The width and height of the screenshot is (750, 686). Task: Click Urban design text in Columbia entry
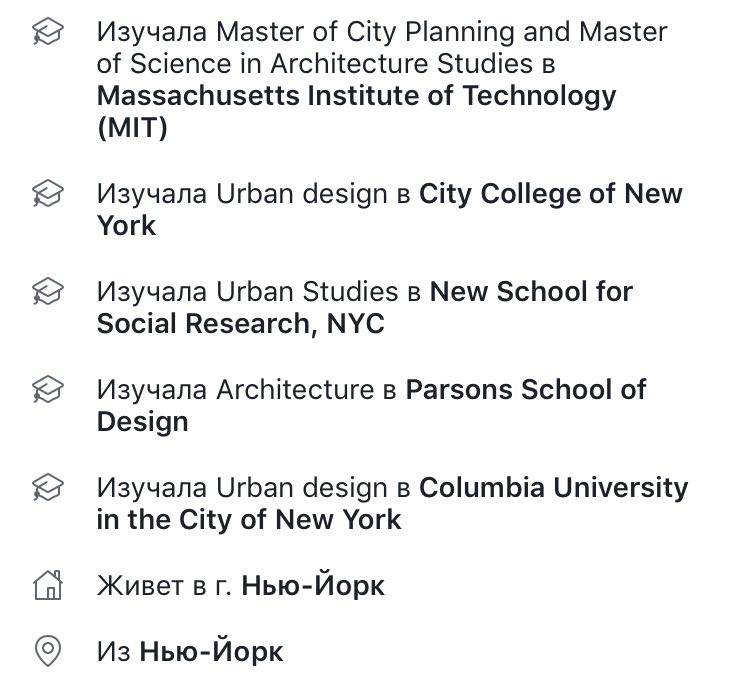(x=302, y=487)
